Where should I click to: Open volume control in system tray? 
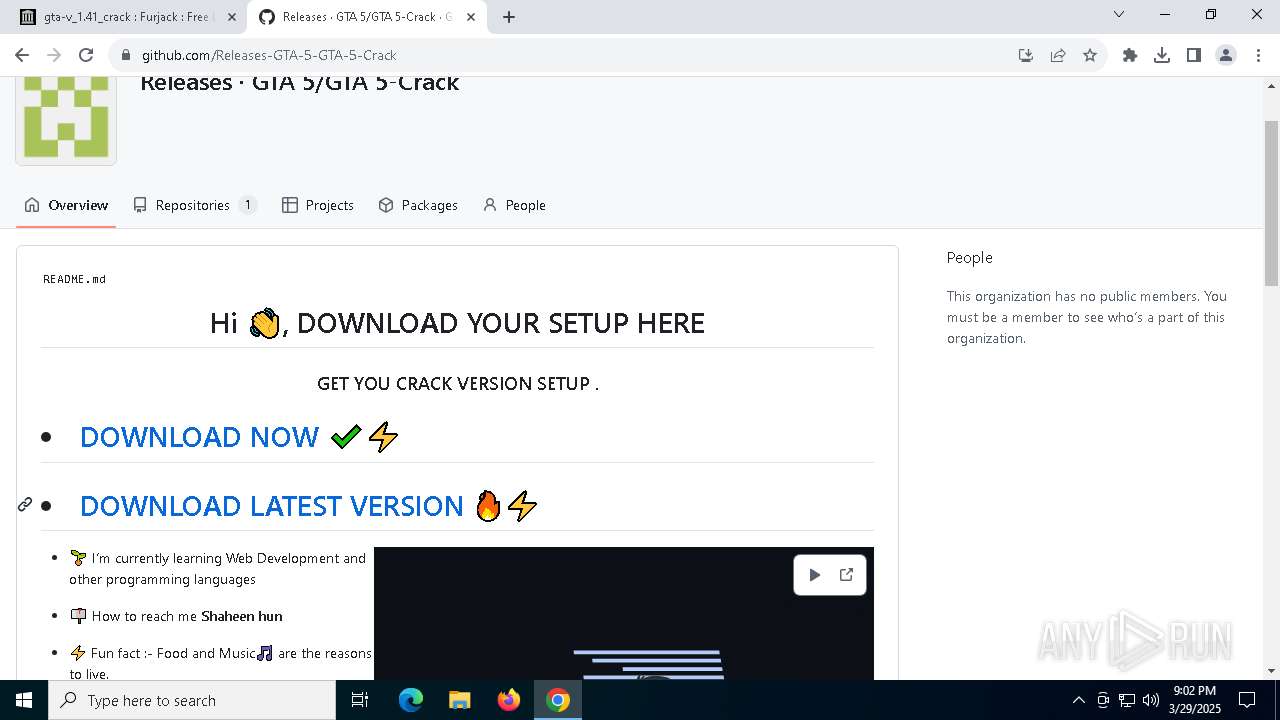pyautogui.click(x=1151, y=700)
